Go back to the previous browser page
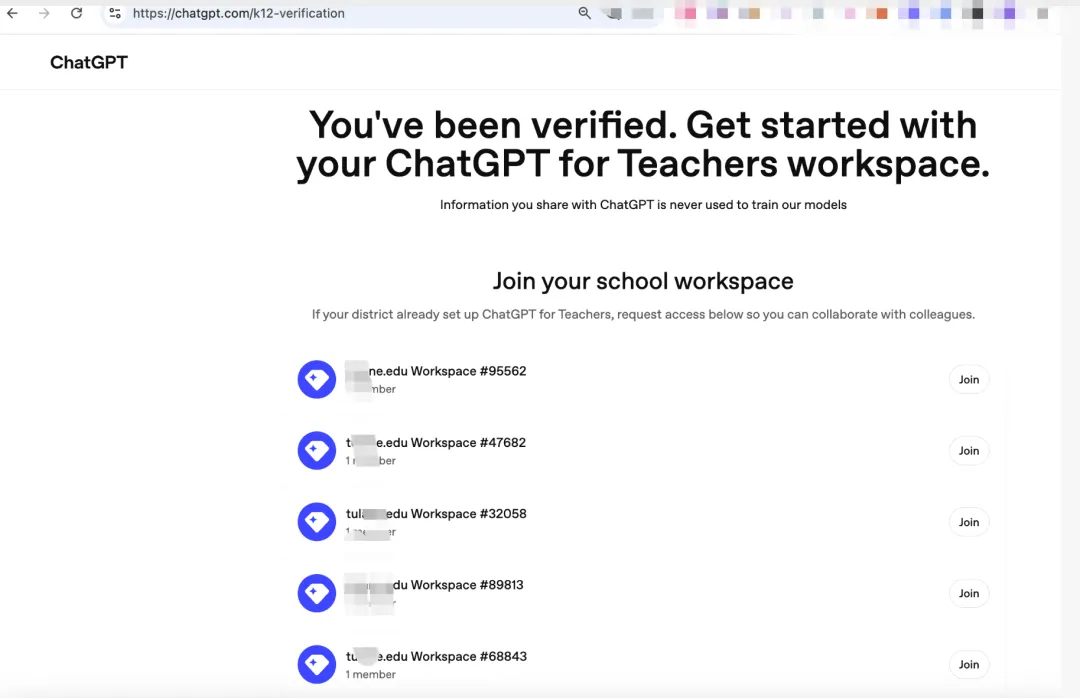 click(12, 13)
